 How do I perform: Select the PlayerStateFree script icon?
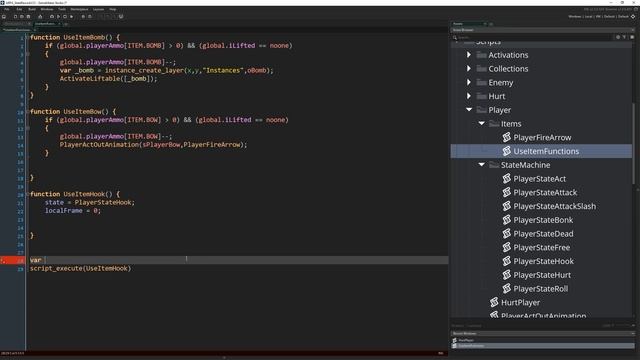pyautogui.click(x=507, y=247)
